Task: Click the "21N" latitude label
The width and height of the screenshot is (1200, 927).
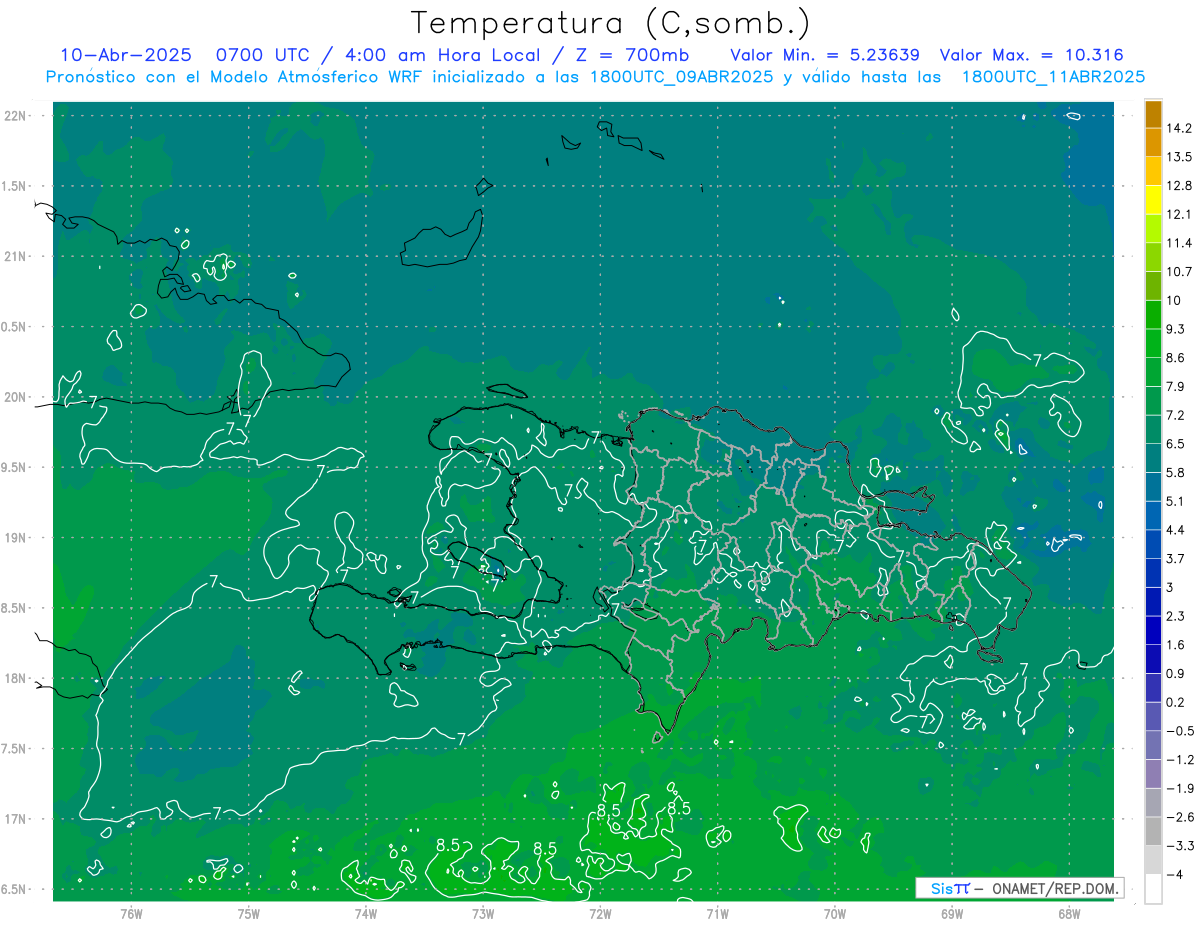Action: (17, 256)
